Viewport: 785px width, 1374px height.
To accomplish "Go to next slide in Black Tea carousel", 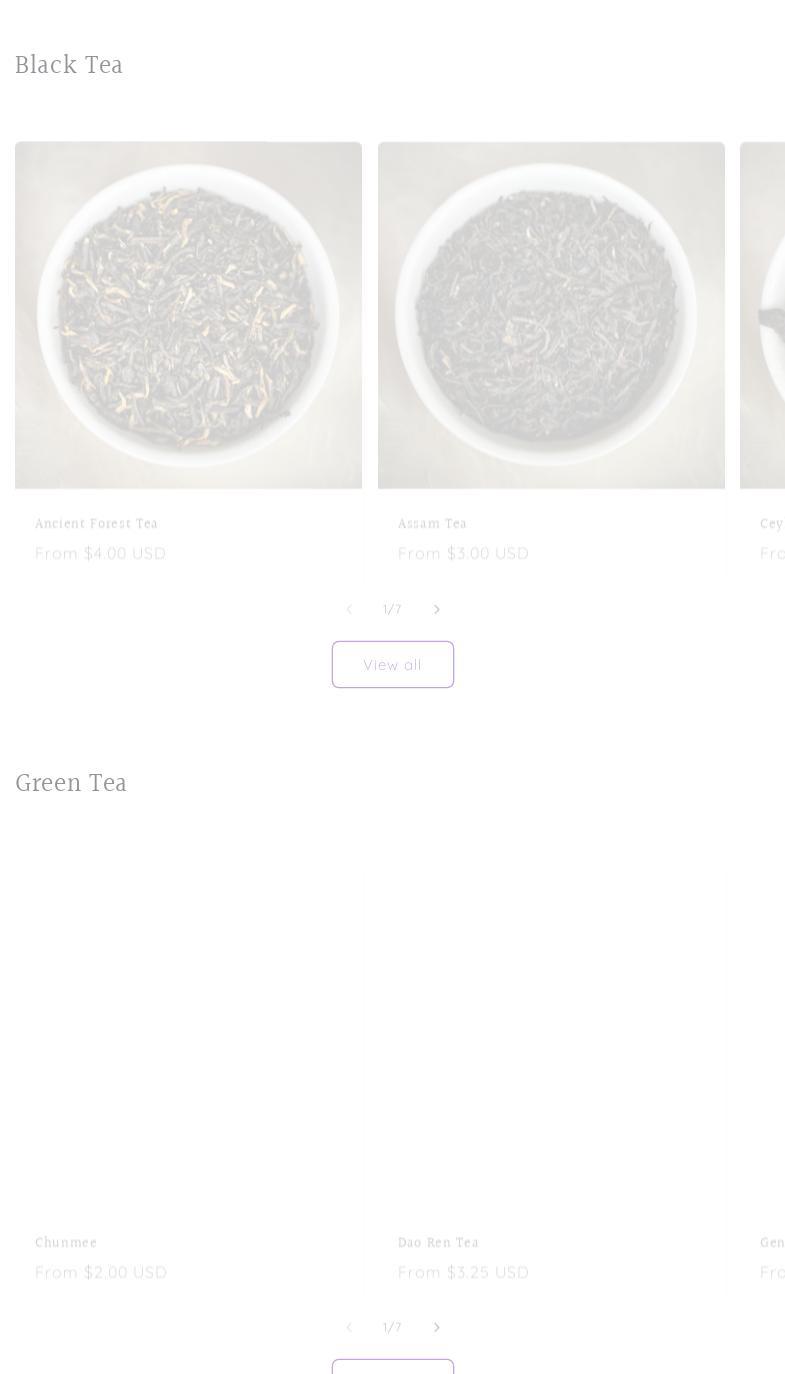I will (436, 609).
